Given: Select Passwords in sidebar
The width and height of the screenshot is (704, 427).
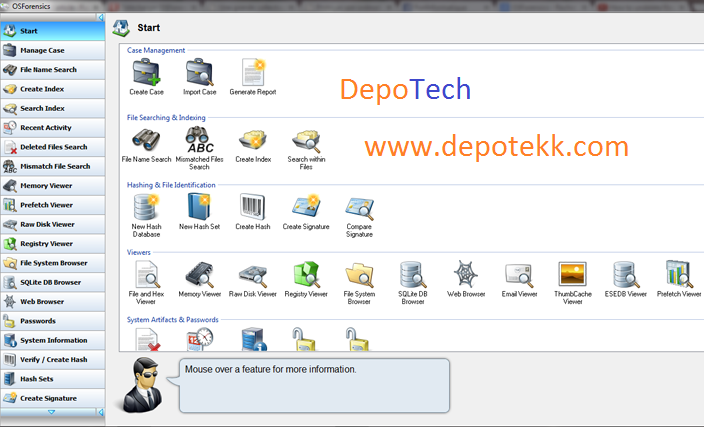Looking at the screenshot, I should pos(53,321).
